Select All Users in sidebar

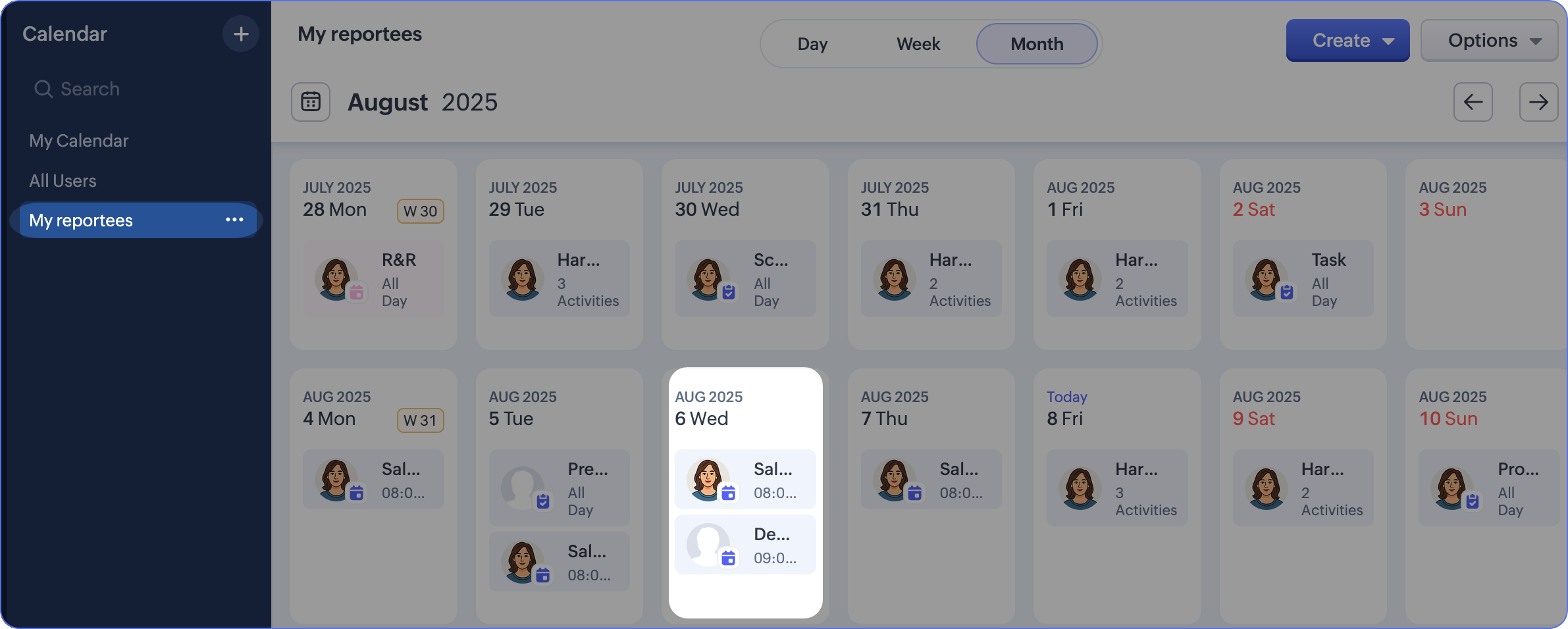[63, 181]
